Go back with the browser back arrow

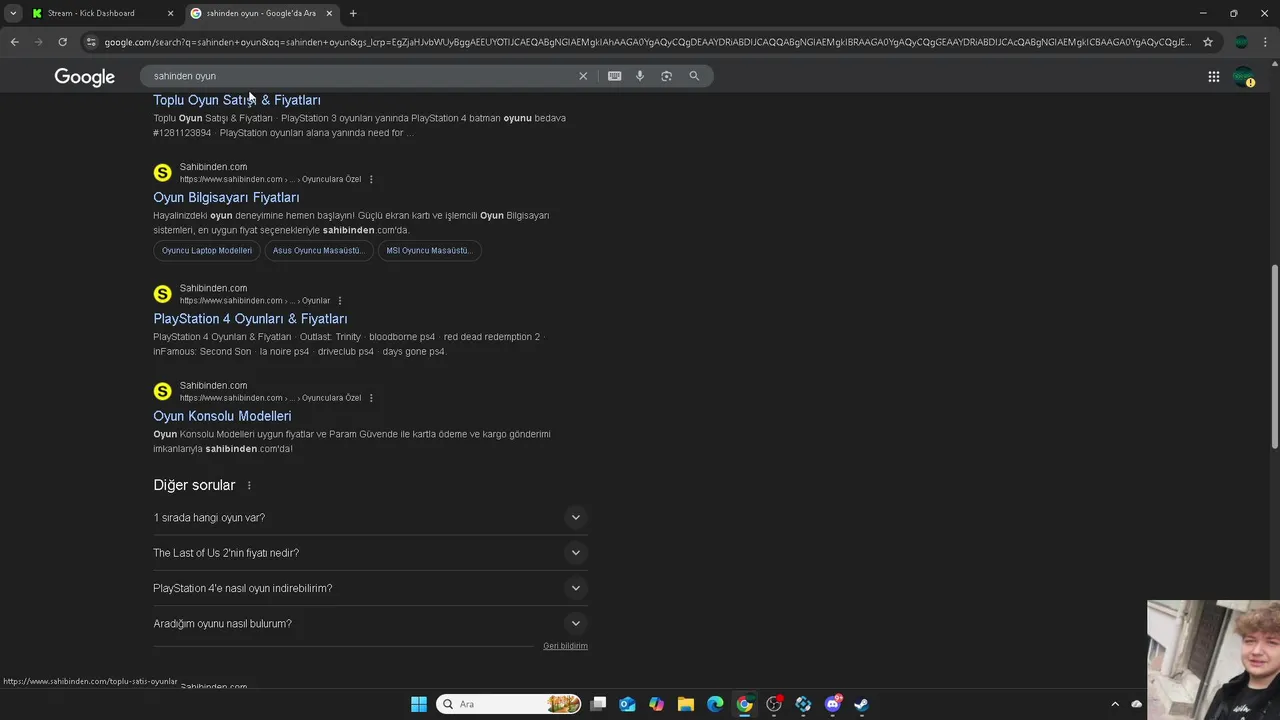coord(14,42)
